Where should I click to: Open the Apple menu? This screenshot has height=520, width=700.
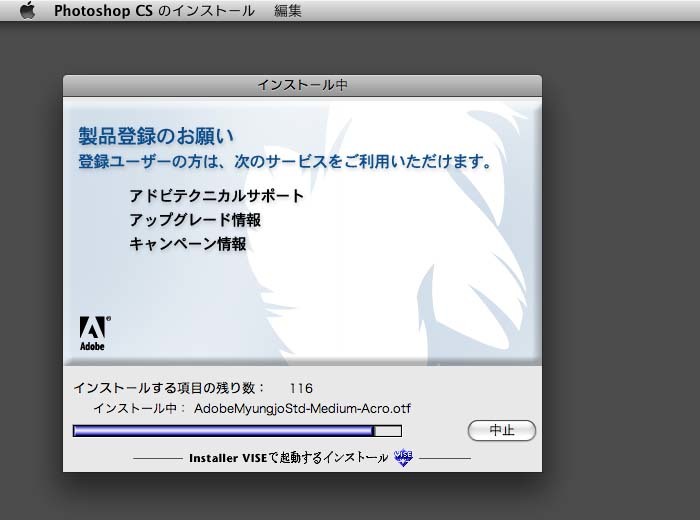pos(28,10)
